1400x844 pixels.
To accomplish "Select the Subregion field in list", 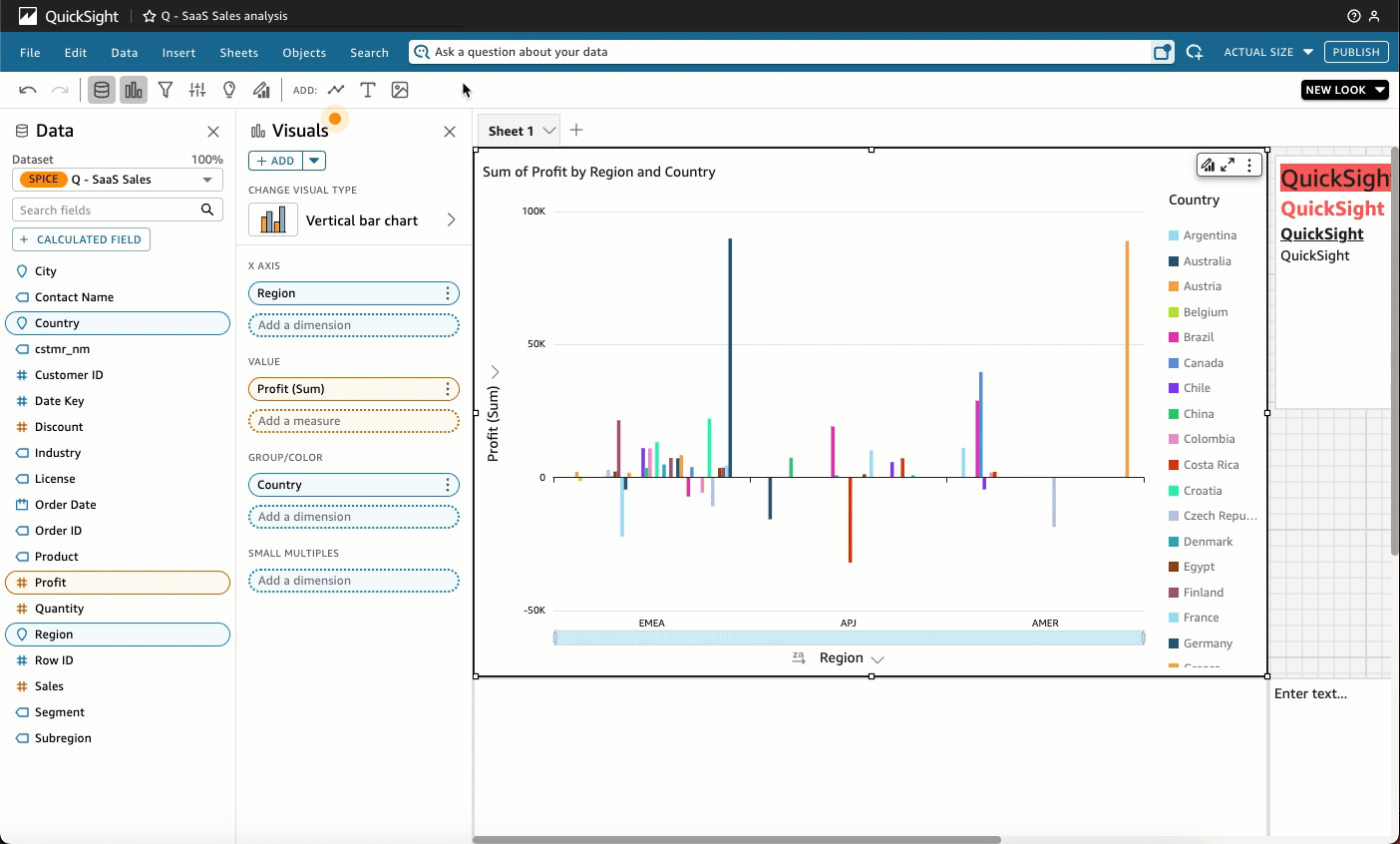I will [118, 738].
